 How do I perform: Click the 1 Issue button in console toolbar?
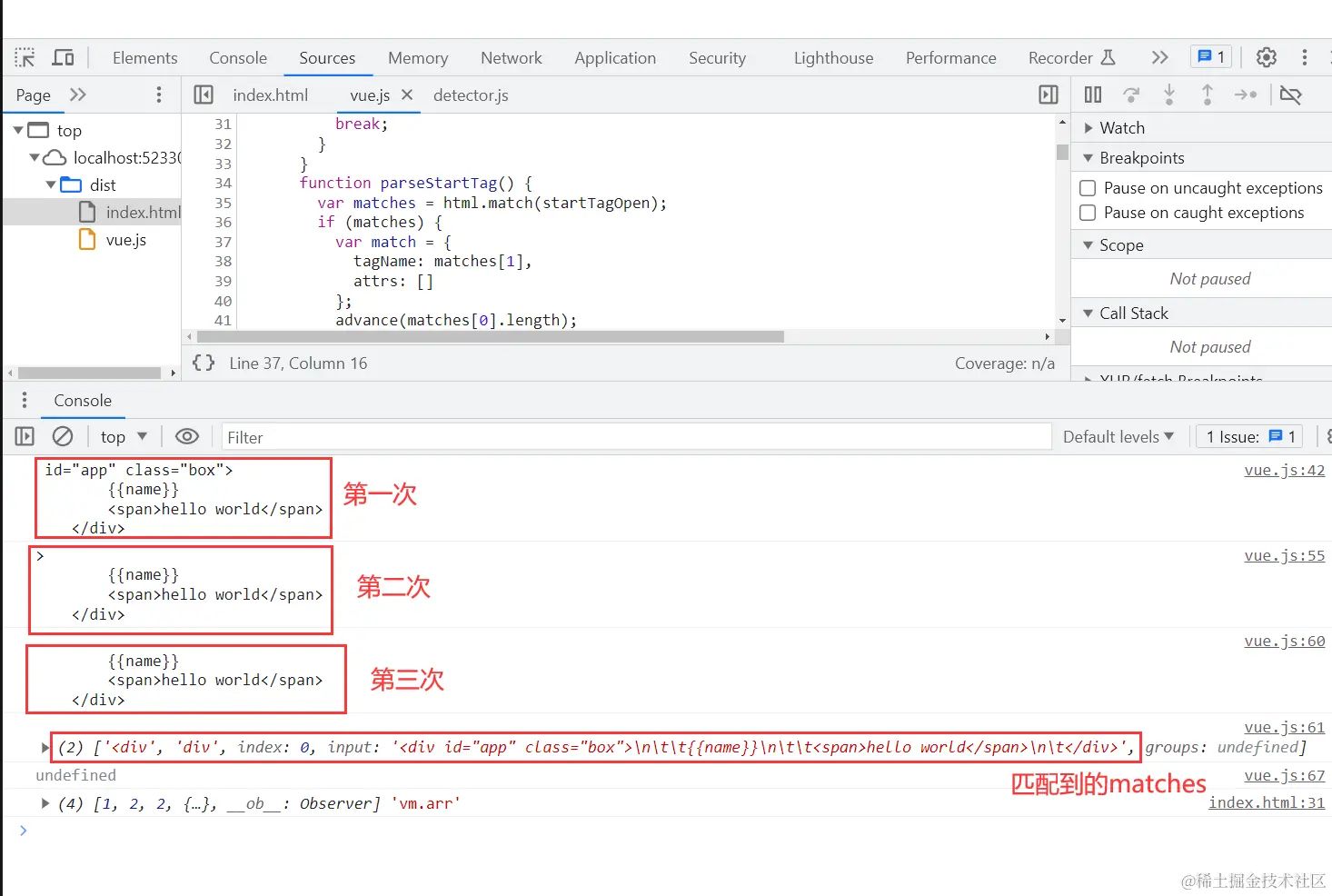tap(1250, 437)
